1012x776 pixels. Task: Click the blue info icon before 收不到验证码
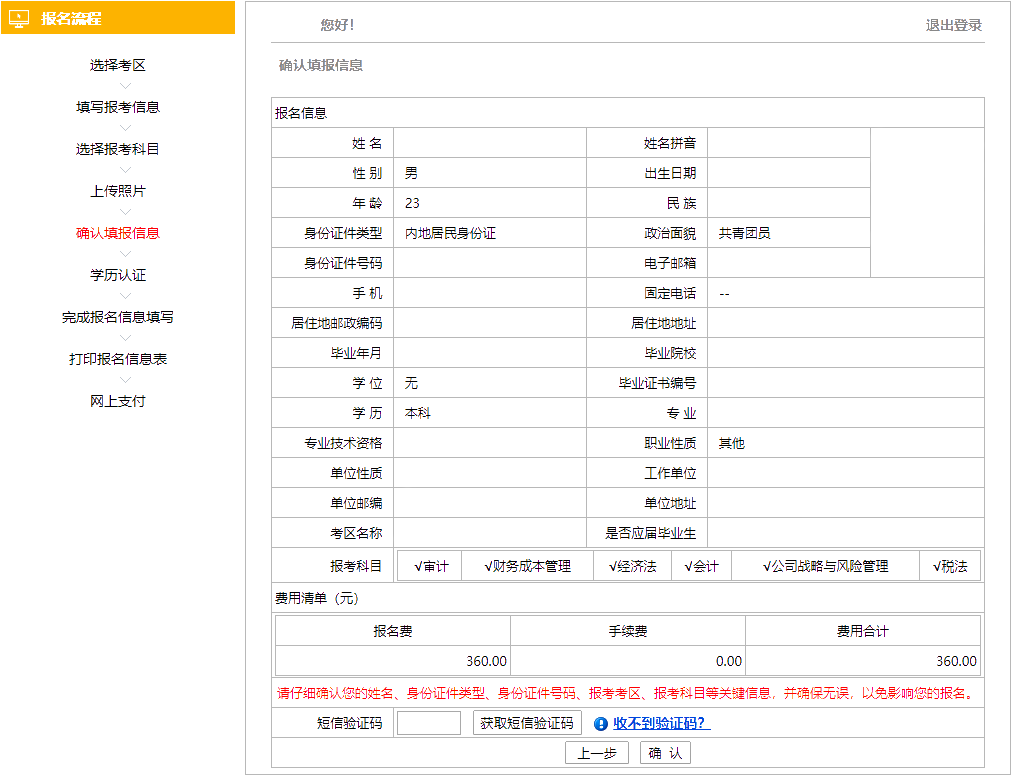[599, 722]
